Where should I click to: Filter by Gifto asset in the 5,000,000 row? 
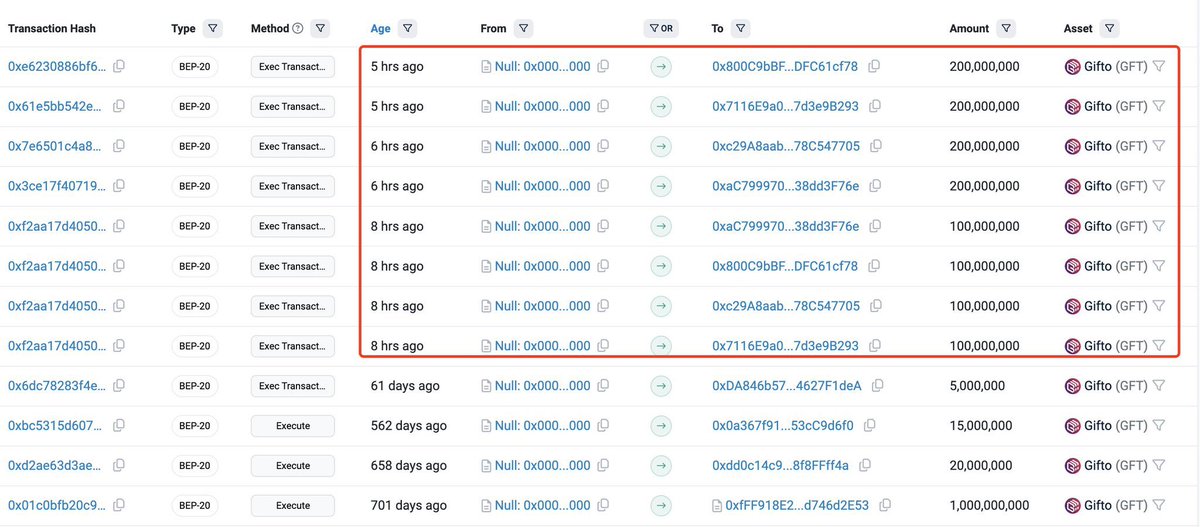pos(1158,386)
